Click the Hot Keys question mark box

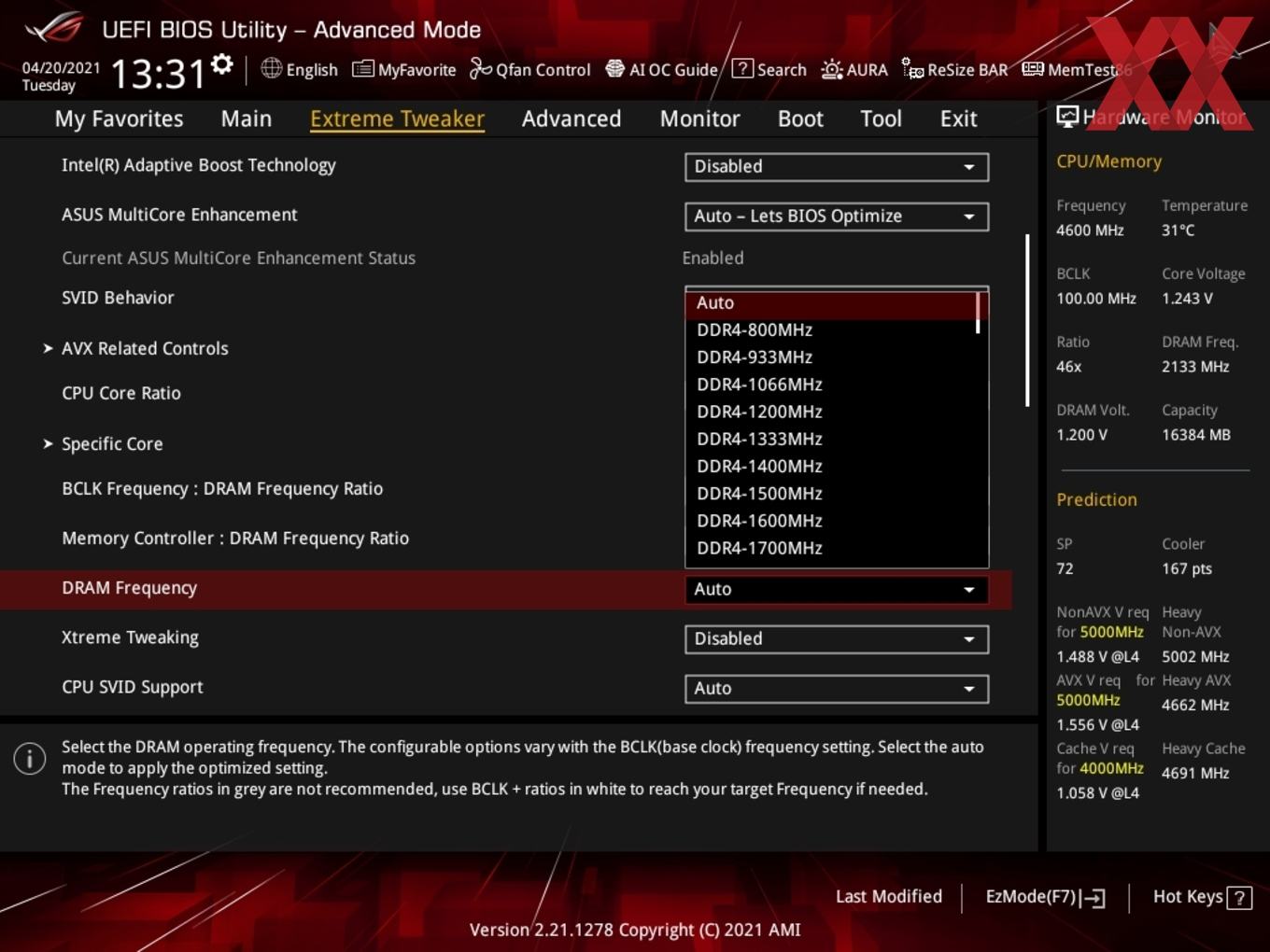pos(1239,898)
